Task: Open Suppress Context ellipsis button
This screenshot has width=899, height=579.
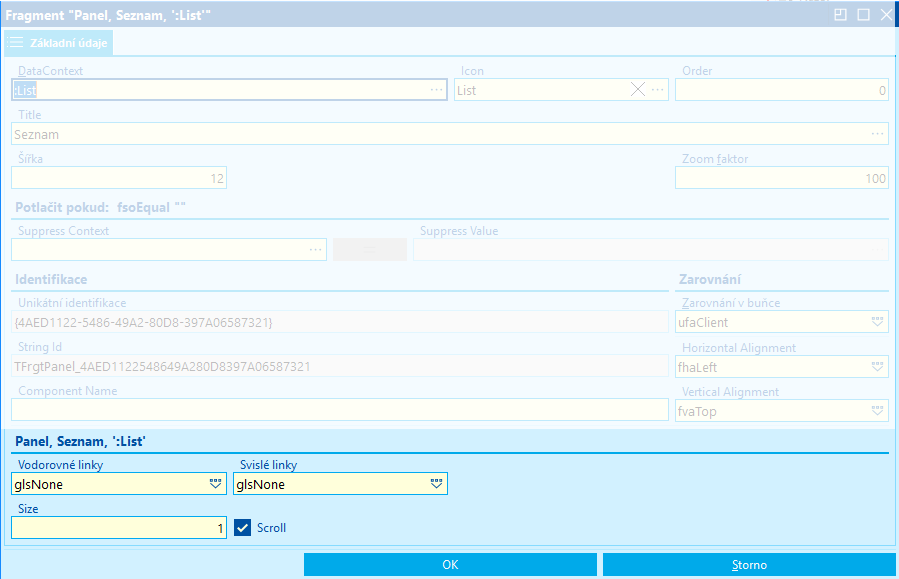Action: point(316,249)
